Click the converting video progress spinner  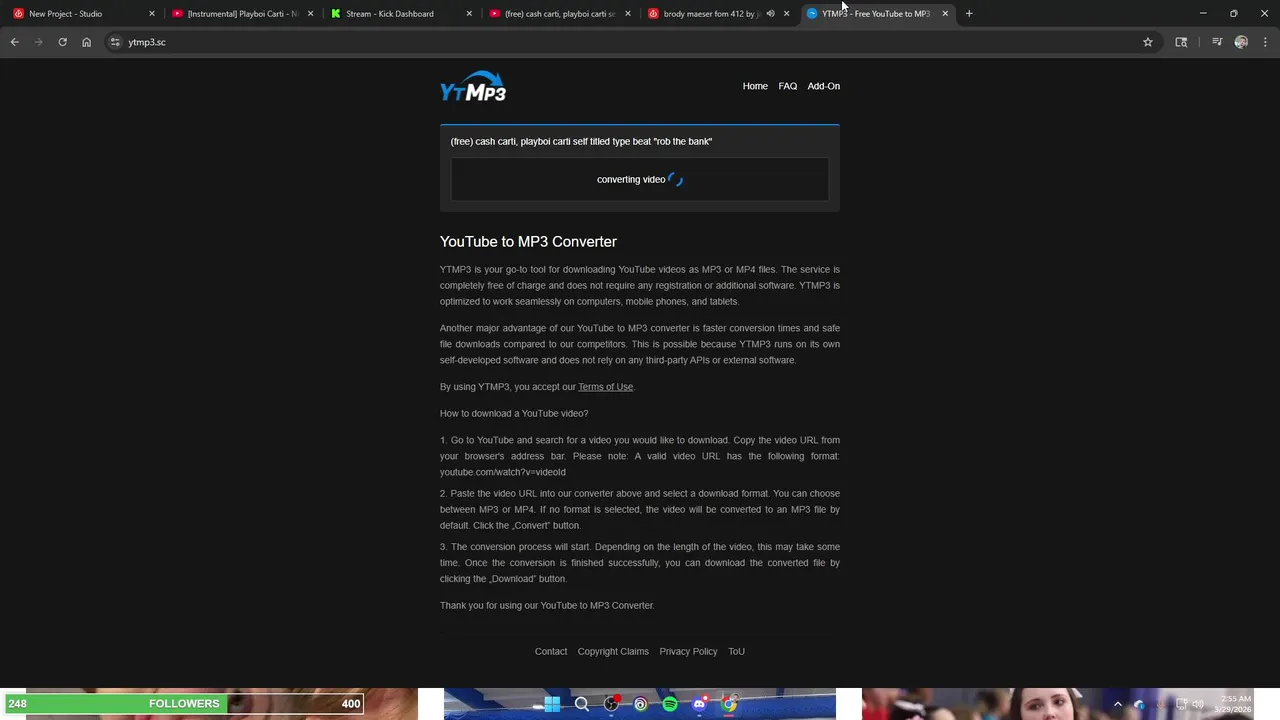click(x=676, y=179)
